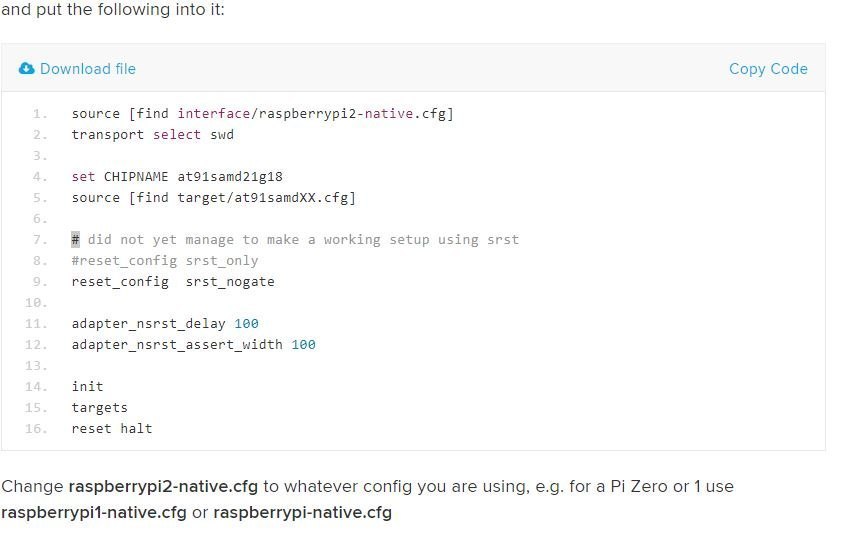Open the Download file link

pyautogui.click(x=88, y=69)
